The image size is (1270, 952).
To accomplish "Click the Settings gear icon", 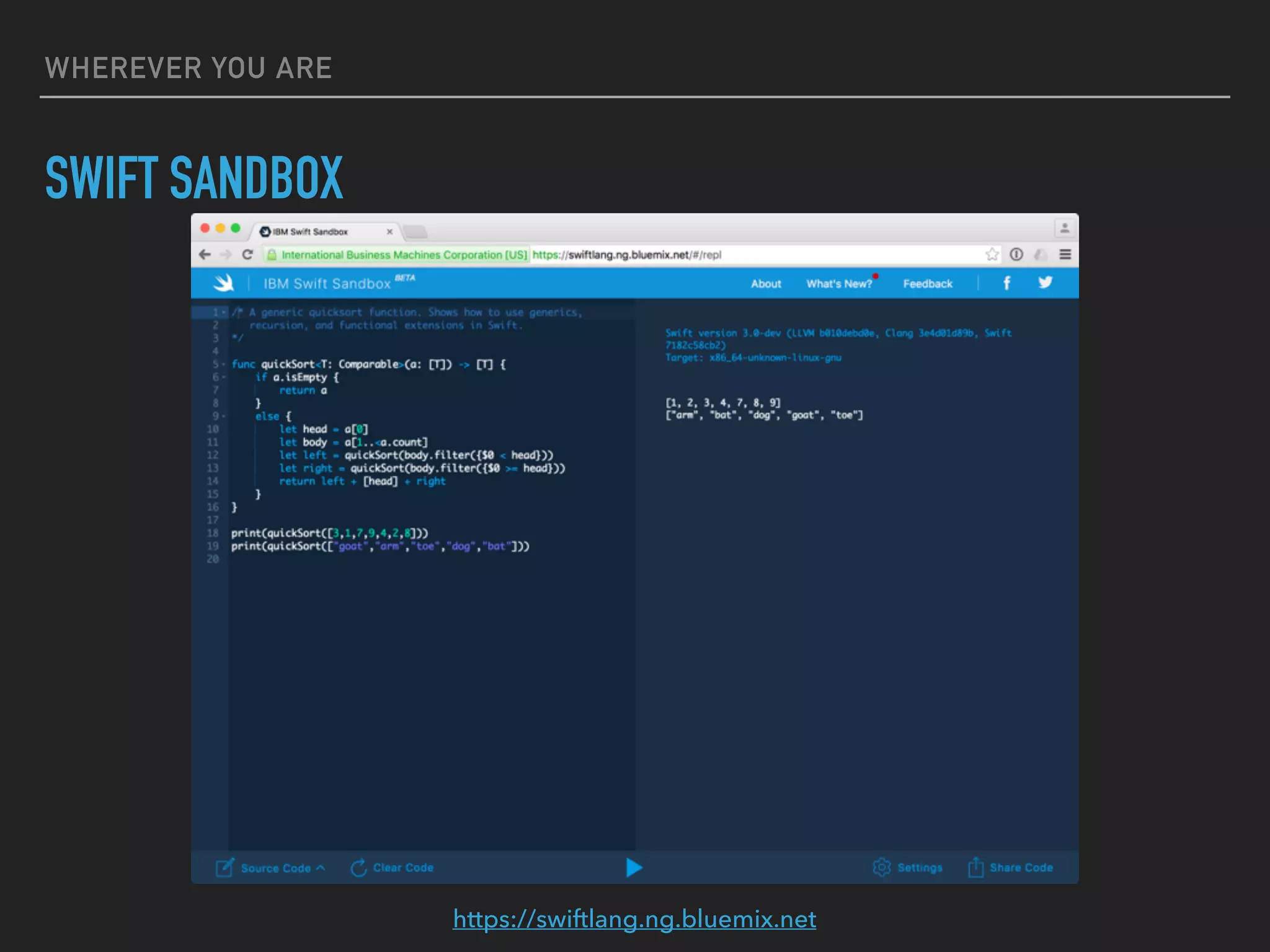I will 881,867.
